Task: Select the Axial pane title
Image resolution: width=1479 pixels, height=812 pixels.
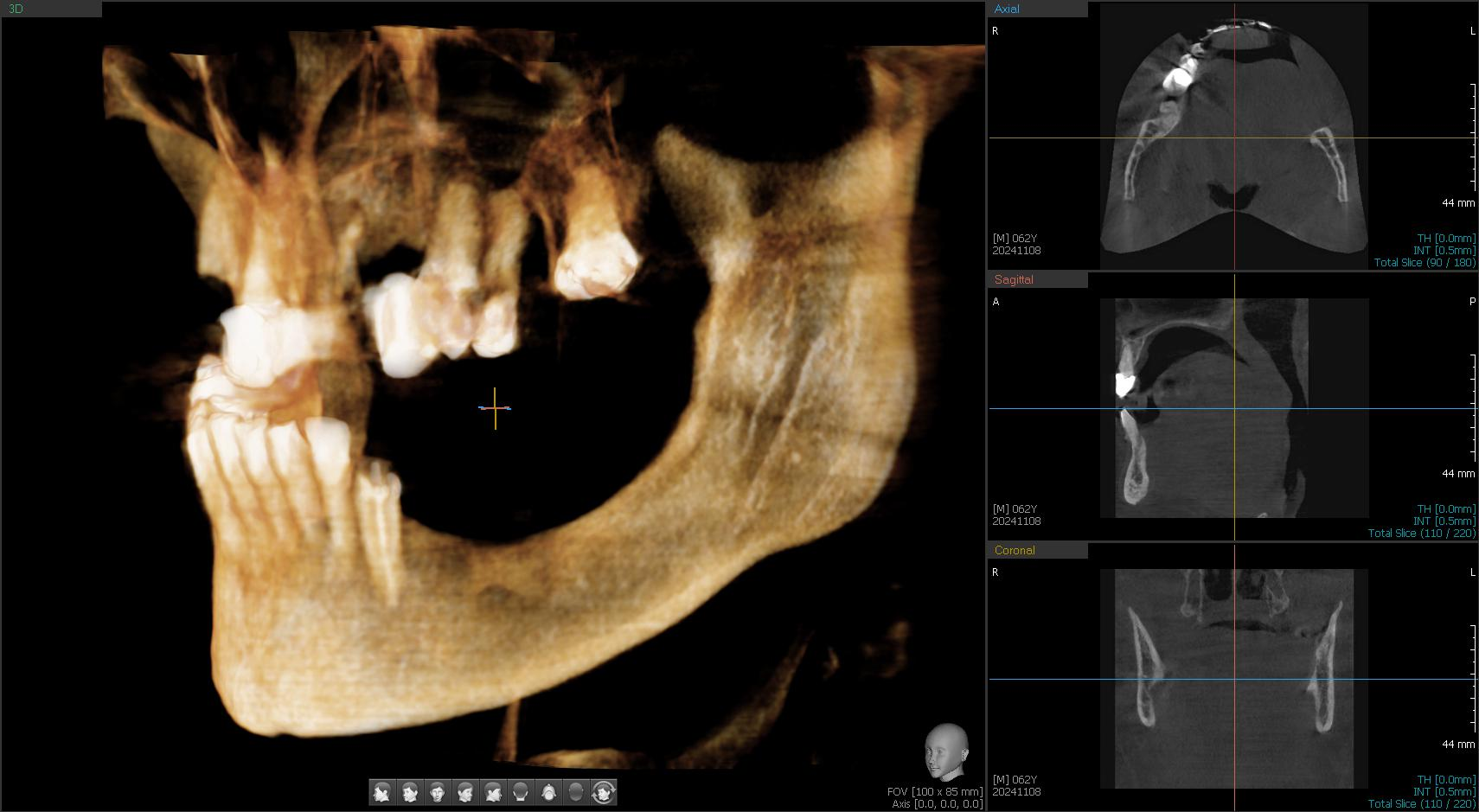Action: pyautogui.click(x=1007, y=9)
